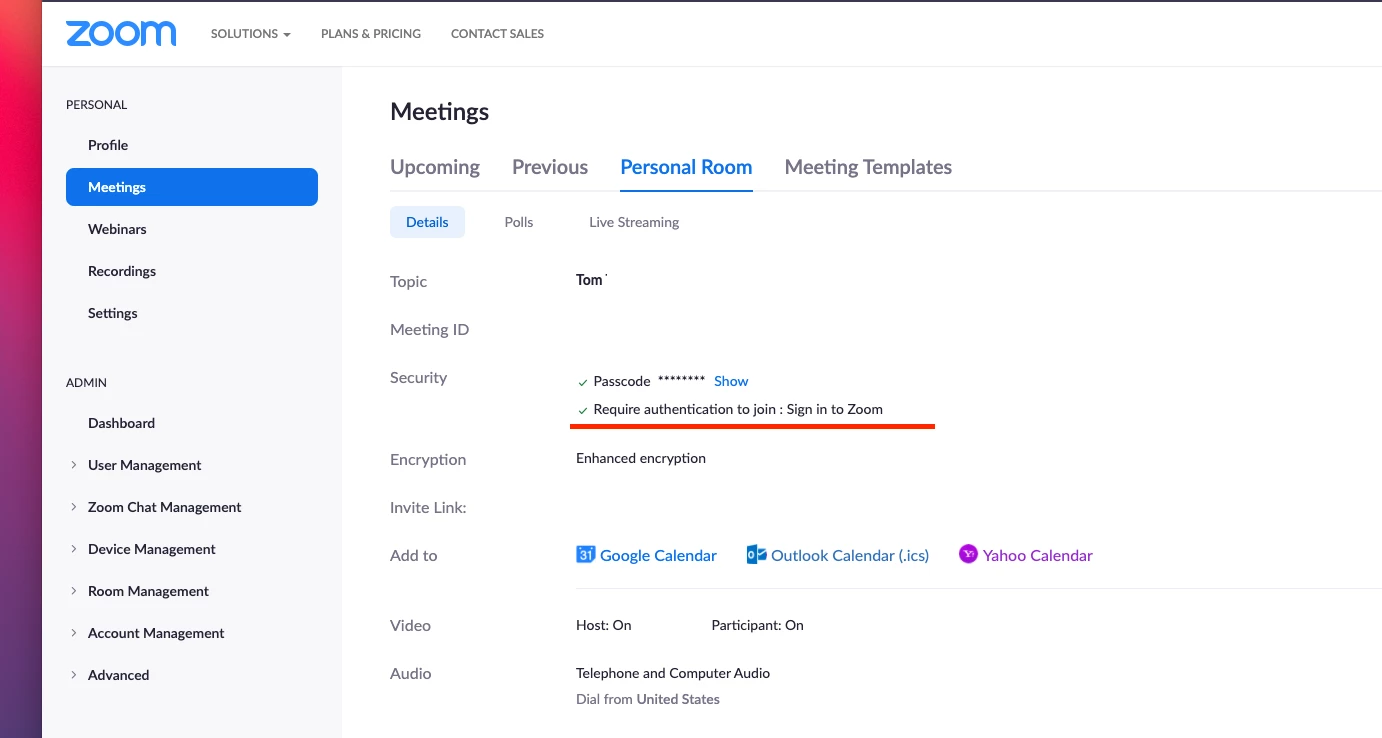Click the Outlook Calendar icon
Viewport: 1382px width, 738px height.
coord(757,555)
